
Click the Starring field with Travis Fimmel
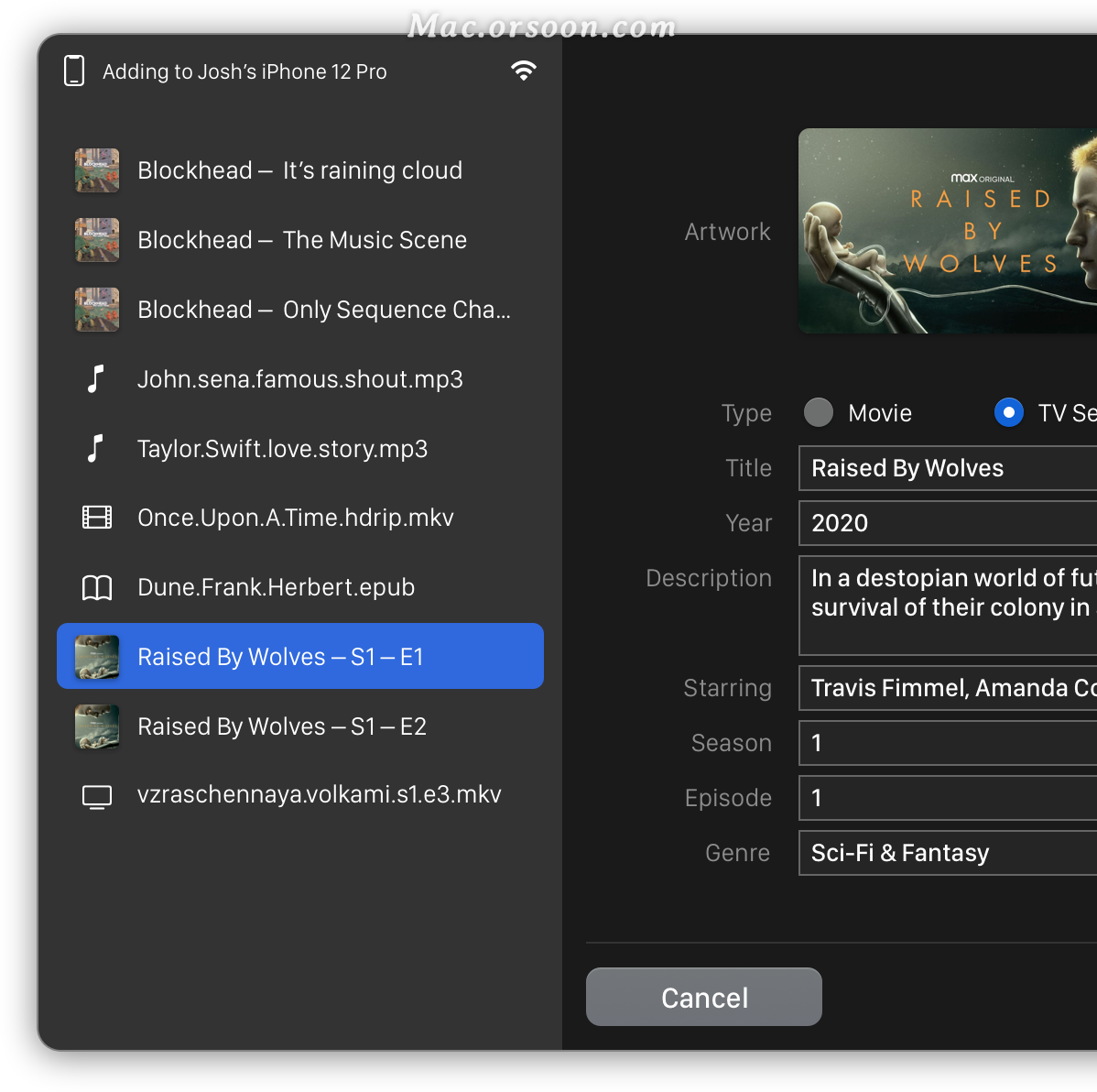click(947, 688)
